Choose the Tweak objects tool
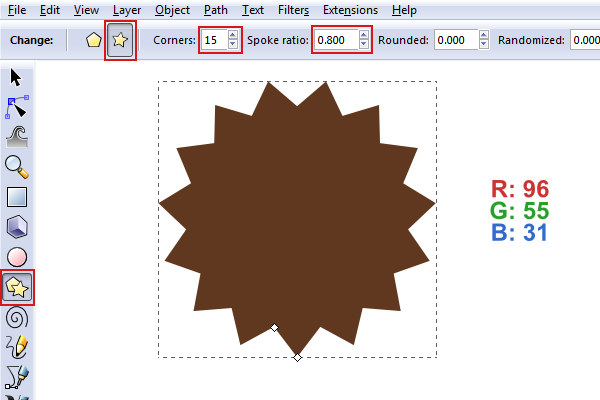 click(x=18, y=136)
